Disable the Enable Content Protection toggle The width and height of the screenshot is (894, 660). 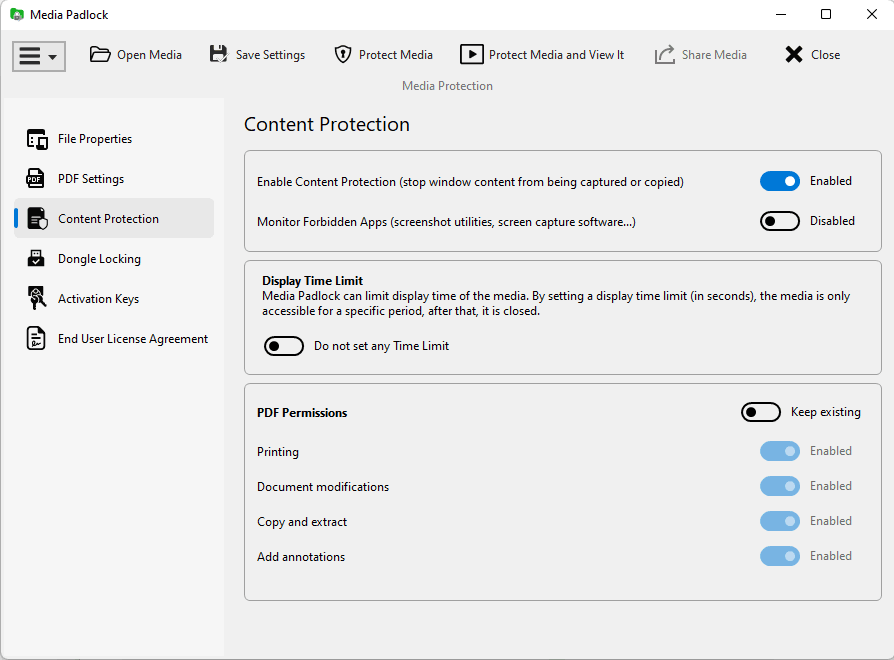[x=780, y=181]
